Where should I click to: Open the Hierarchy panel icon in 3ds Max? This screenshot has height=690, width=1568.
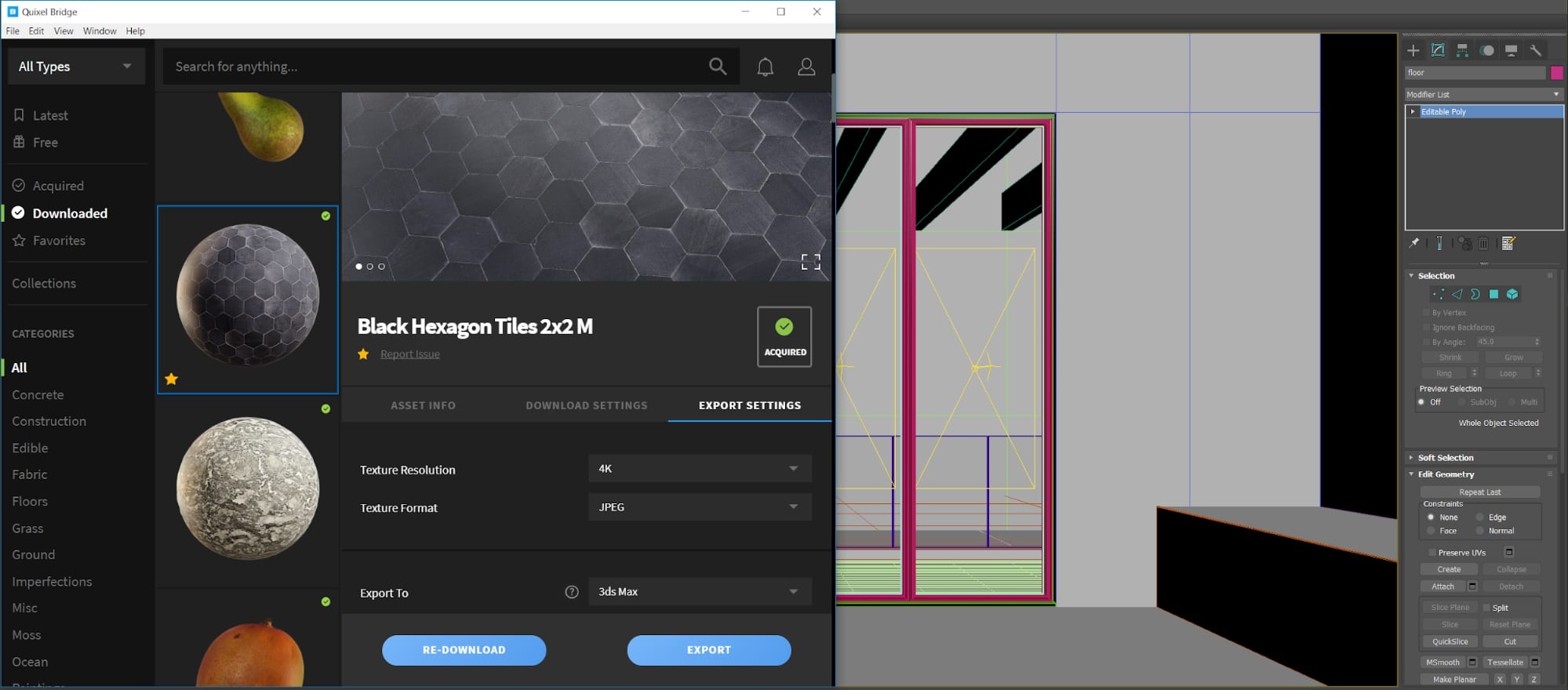pyautogui.click(x=1462, y=51)
